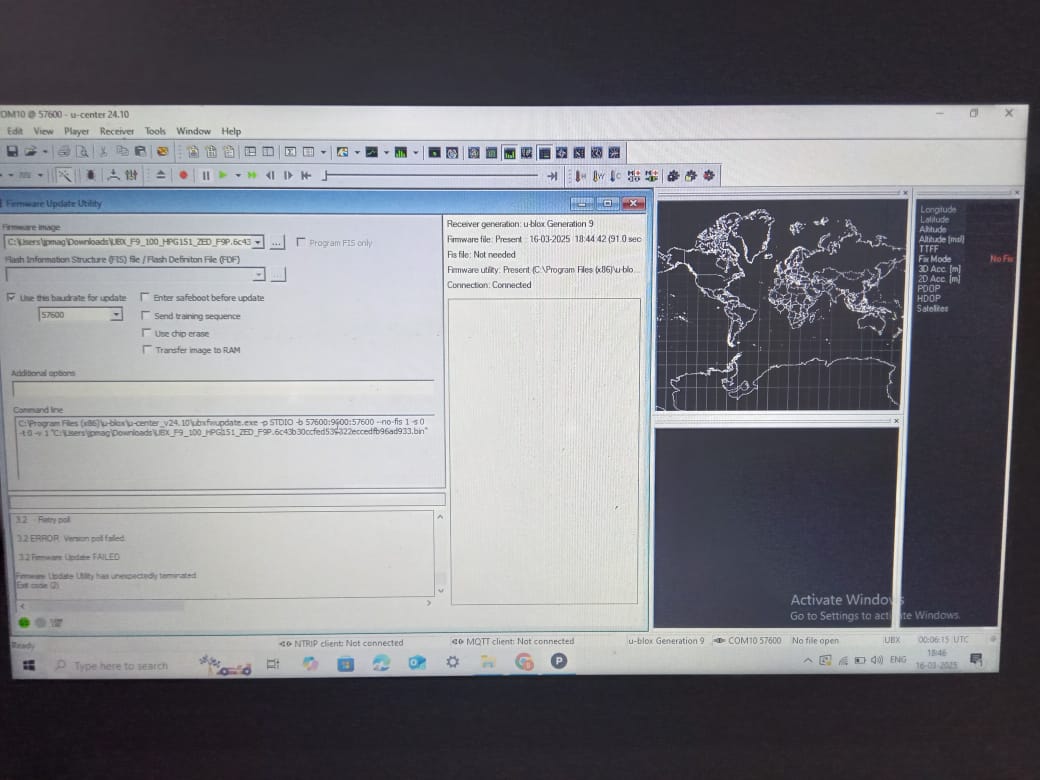Screen dimensions: 1040x780
Task: Expand the 57600 baudrate dropdown
Action: (116, 314)
